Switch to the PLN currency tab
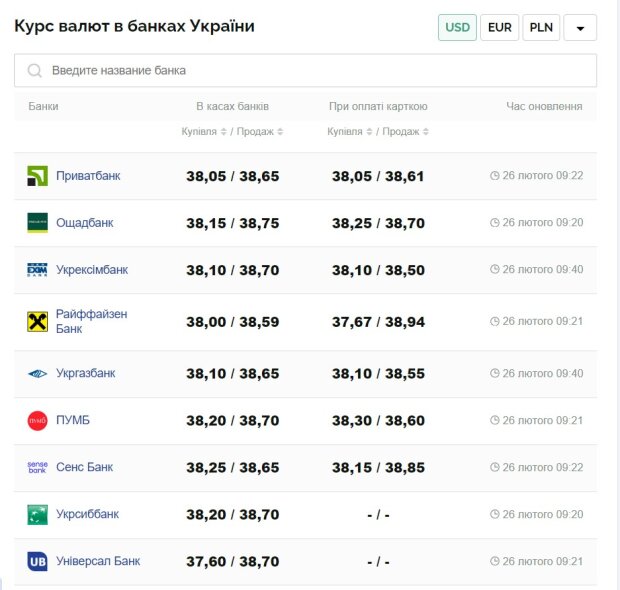620x590 pixels. click(x=541, y=27)
